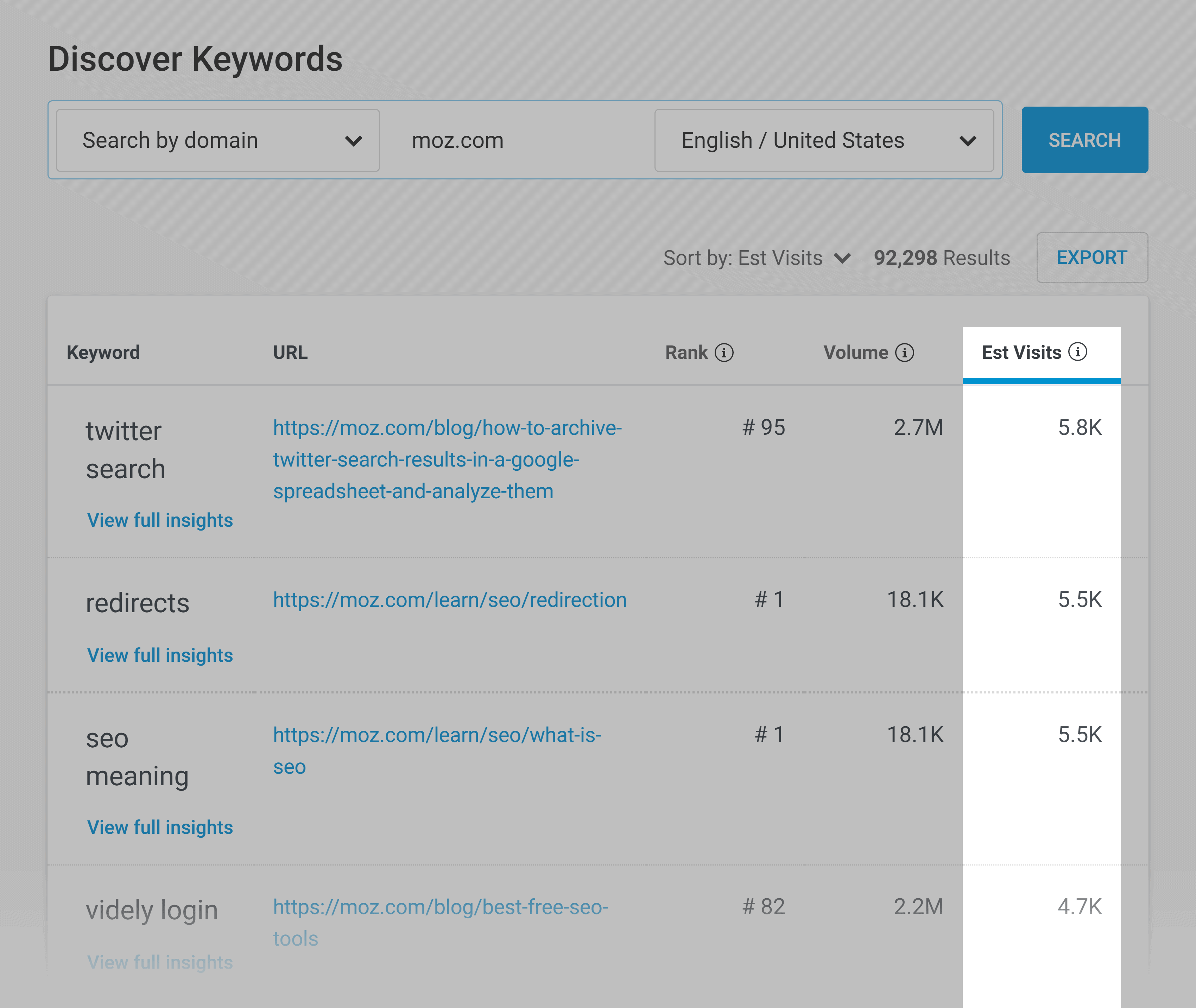The image size is (1196, 1008).
Task: Click the Rank column info icon
Action: (724, 353)
